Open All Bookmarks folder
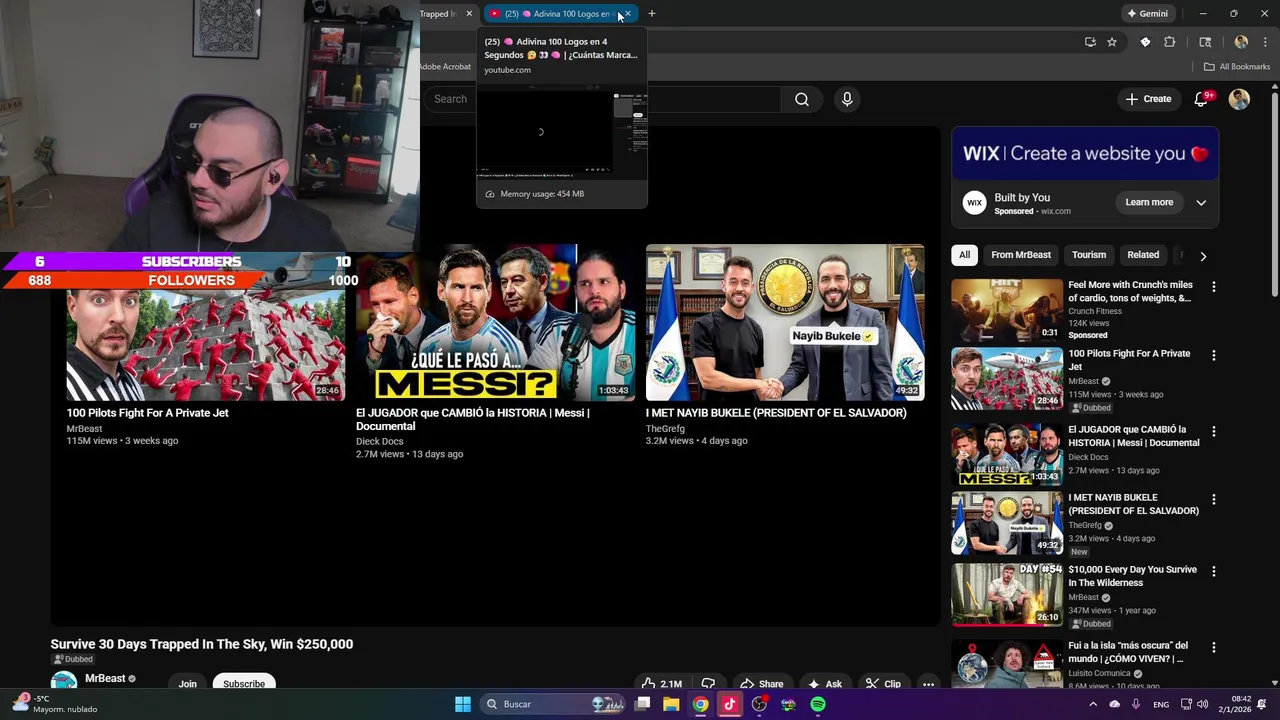The image size is (1280, 720). click(x=1237, y=67)
